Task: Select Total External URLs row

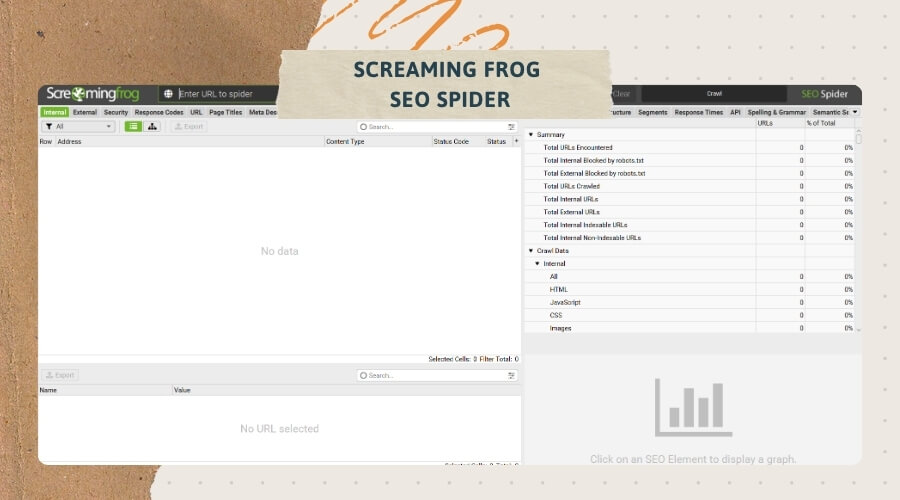Action: click(x=690, y=212)
